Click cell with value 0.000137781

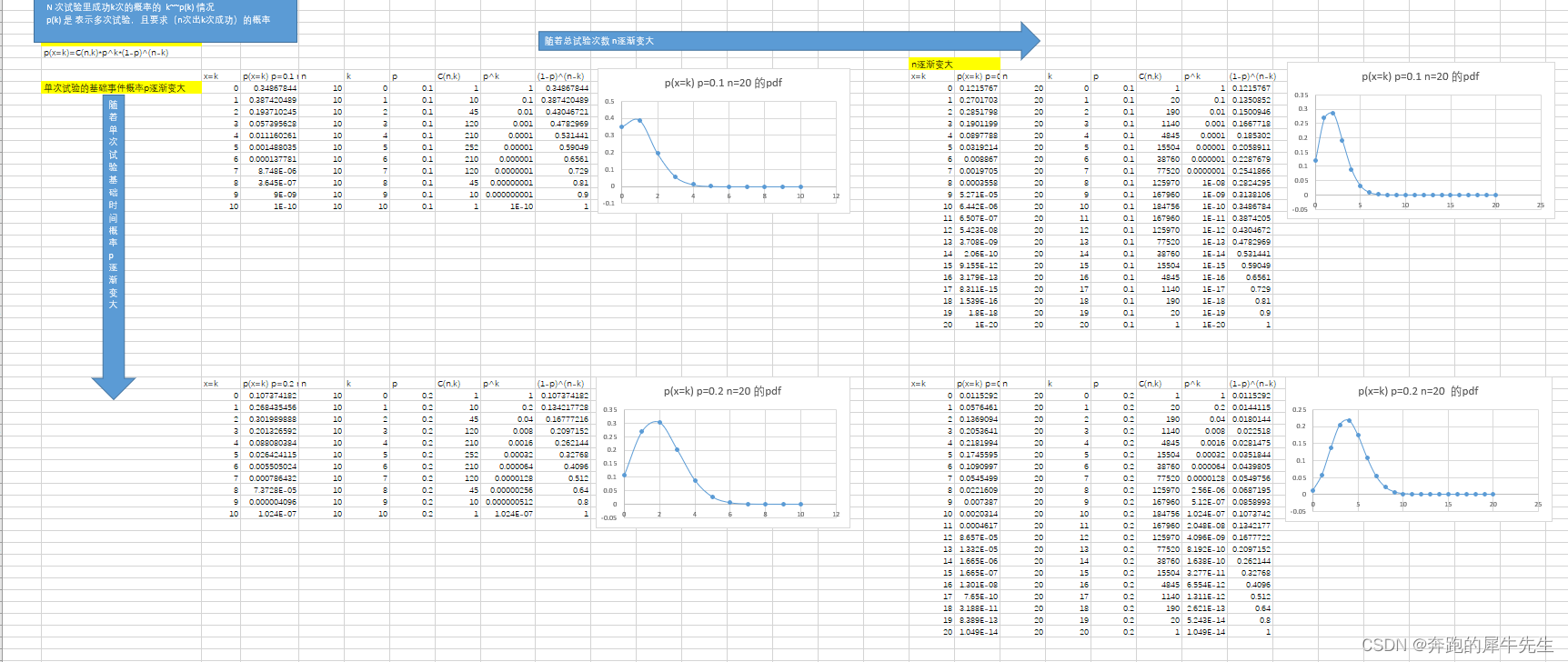(x=270, y=159)
